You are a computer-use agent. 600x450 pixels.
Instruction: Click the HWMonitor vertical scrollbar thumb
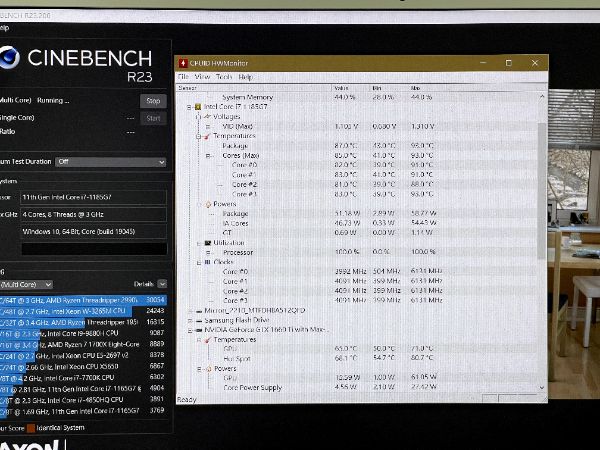[x=542, y=191]
